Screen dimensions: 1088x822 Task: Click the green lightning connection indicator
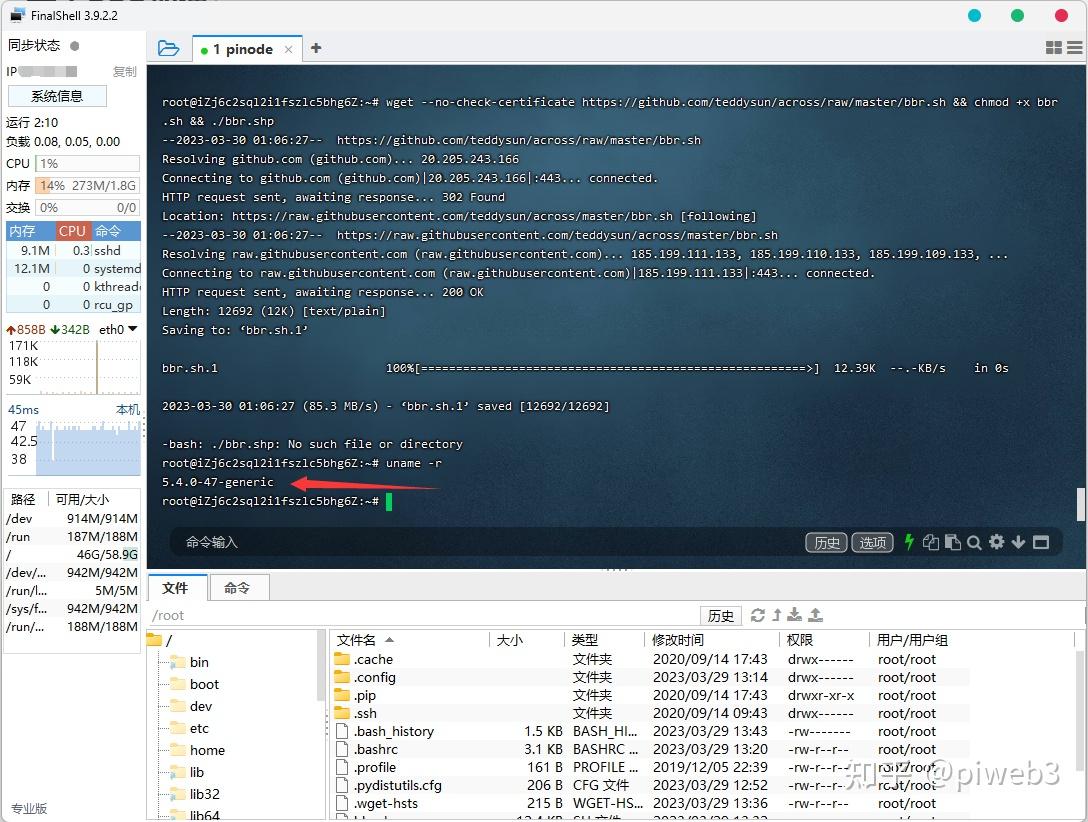pos(909,542)
